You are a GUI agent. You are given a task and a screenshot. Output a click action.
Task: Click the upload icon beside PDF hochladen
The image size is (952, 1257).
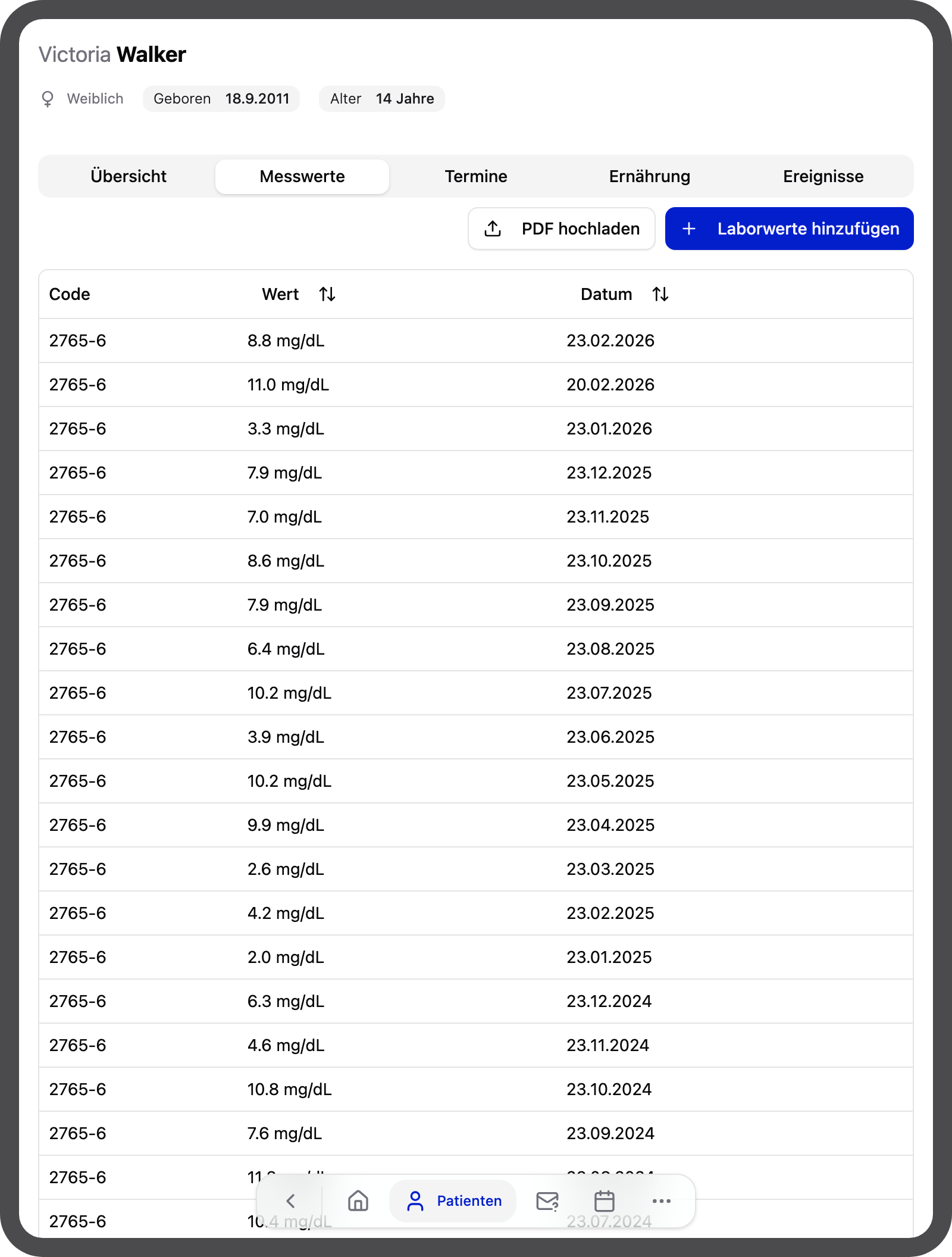click(x=493, y=229)
